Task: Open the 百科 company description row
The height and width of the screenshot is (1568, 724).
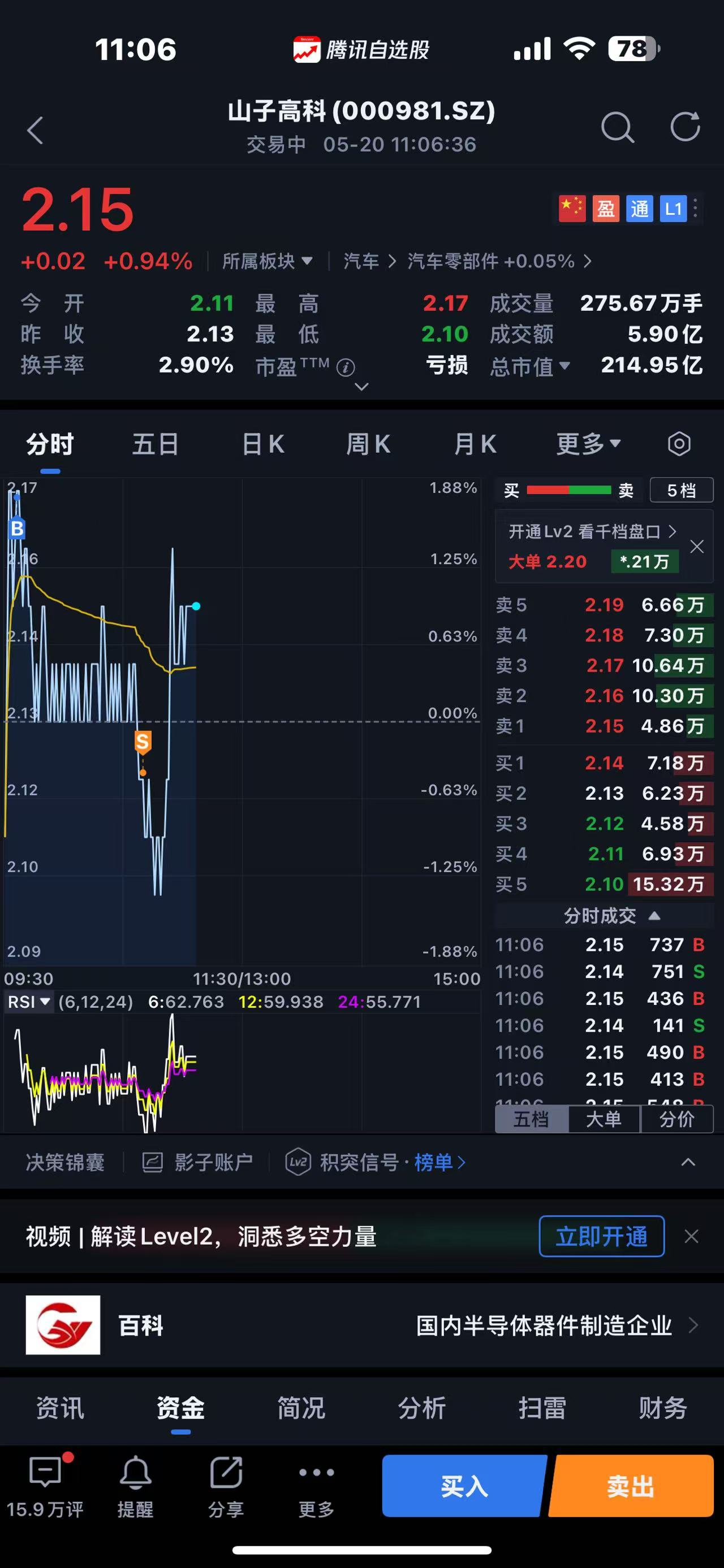Action: pyautogui.click(x=361, y=1324)
